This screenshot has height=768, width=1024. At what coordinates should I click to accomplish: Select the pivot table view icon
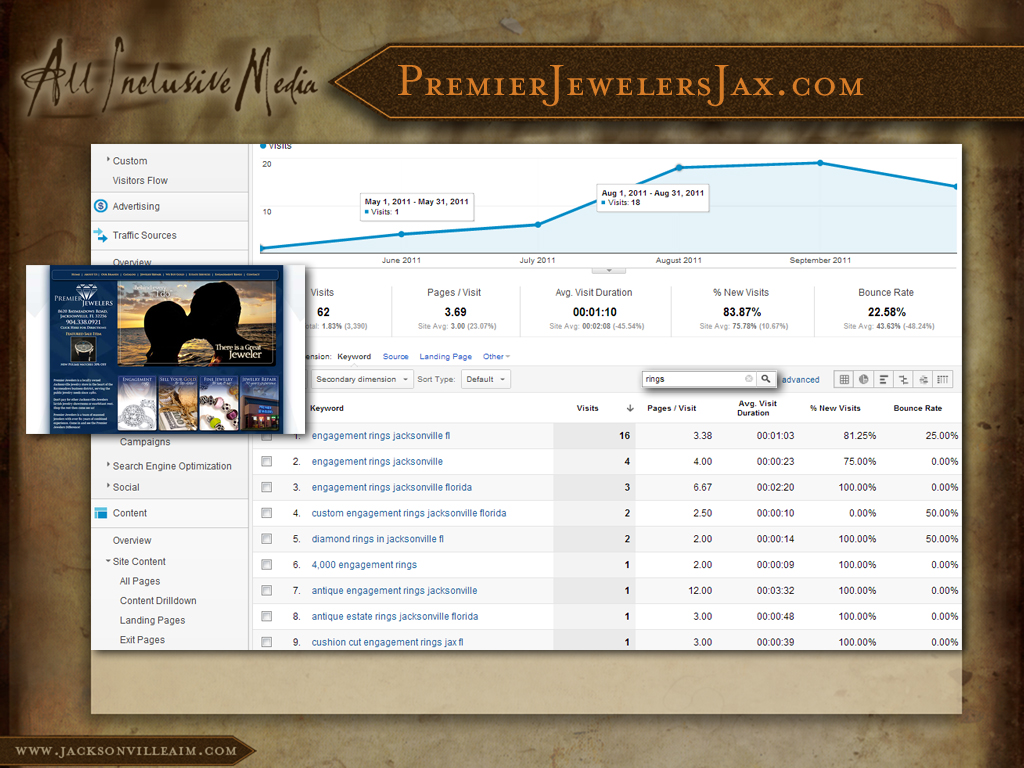click(x=942, y=379)
